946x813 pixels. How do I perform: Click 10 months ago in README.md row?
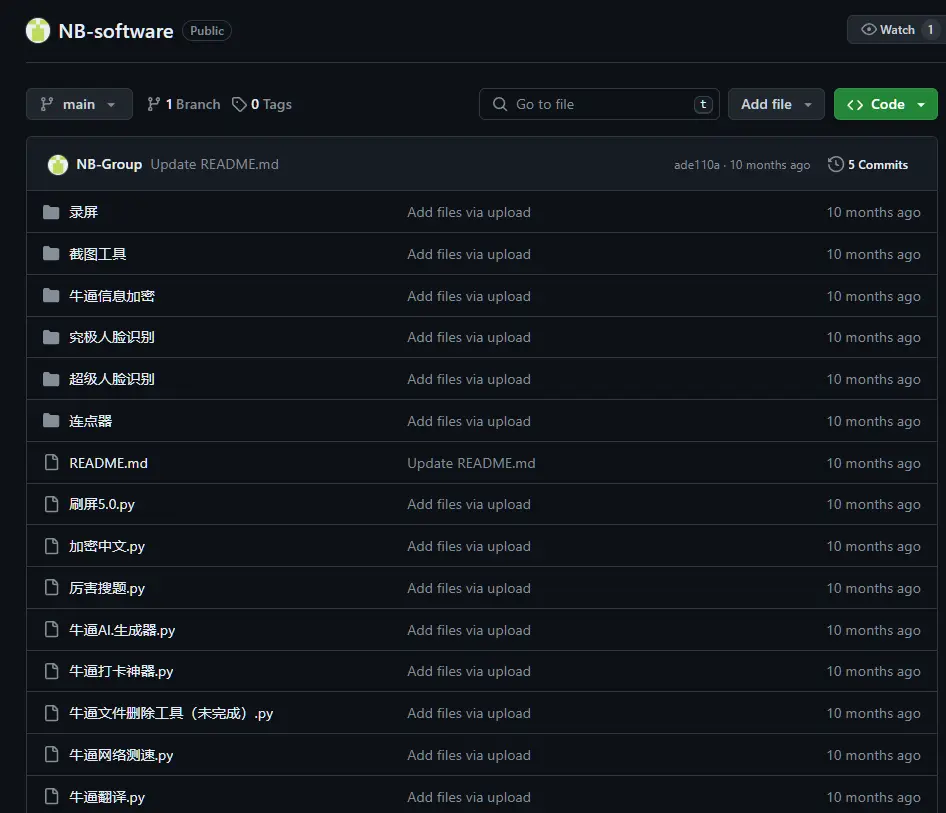coord(874,463)
